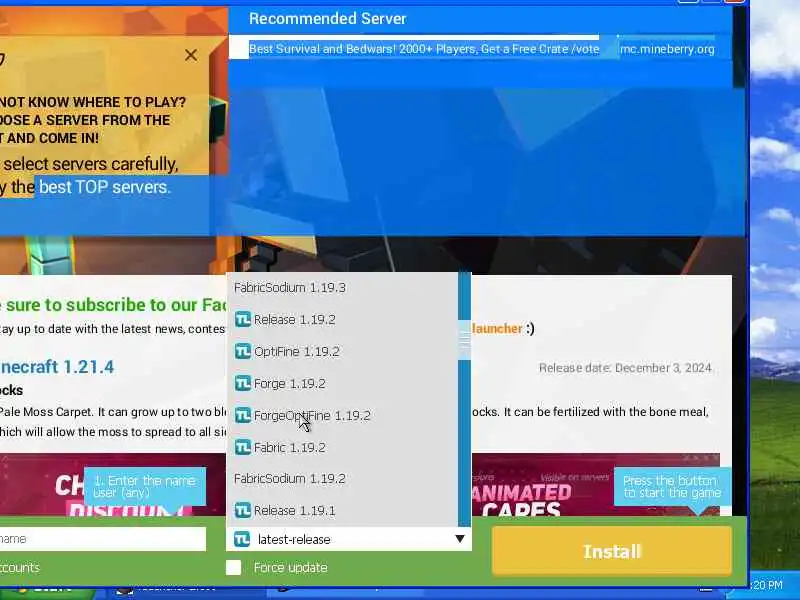Screen dimensions: 800x600
Task: Click TL icon beside OptiFine 1.19.2
Action: coord(243,352)
